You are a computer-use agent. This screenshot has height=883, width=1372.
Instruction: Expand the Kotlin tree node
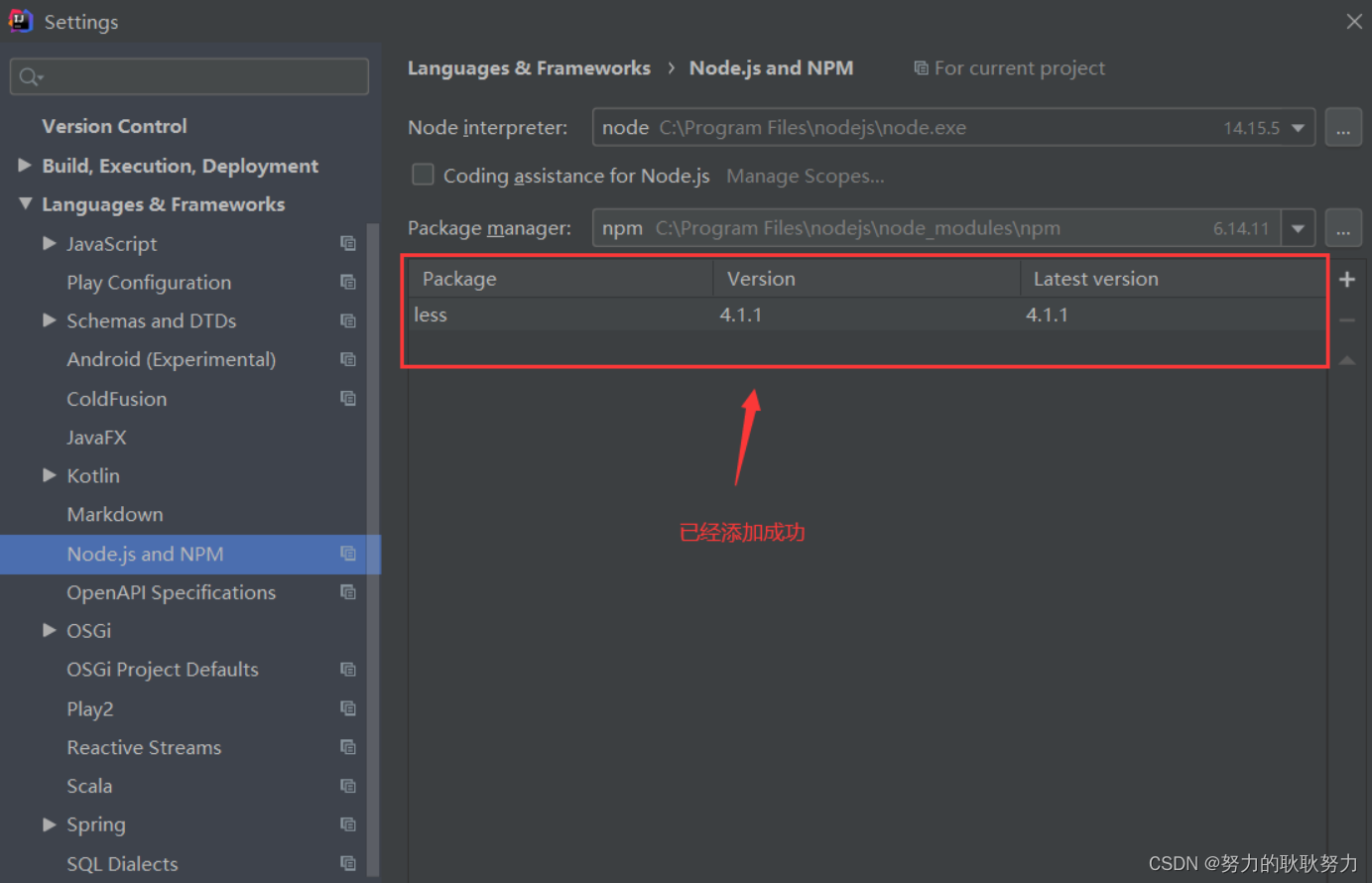click(49, 475)
